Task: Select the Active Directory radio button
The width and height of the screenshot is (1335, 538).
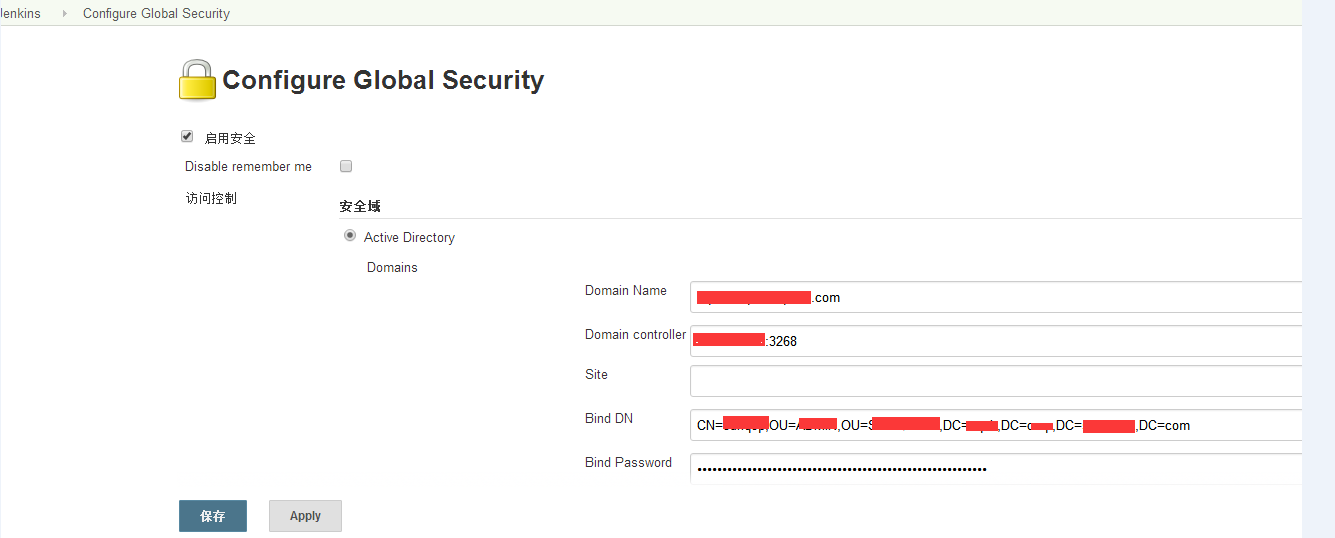Action: [x=350, y=236]
